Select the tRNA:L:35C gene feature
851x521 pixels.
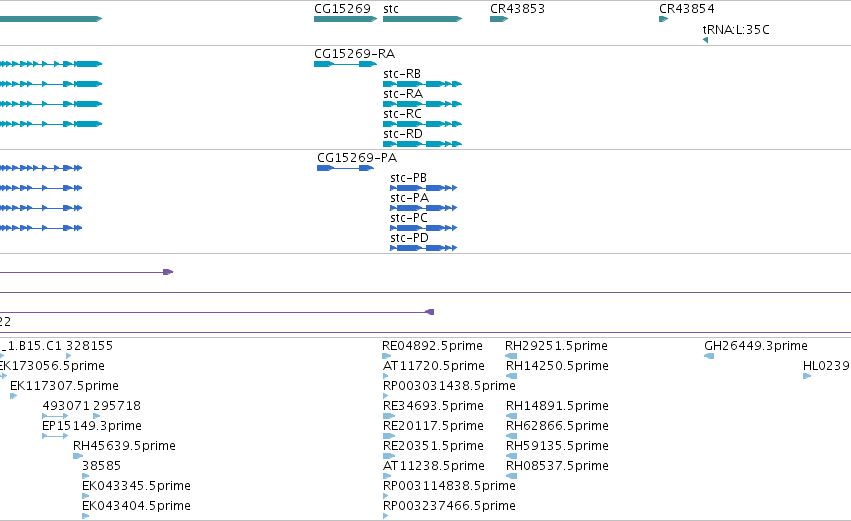705,40
